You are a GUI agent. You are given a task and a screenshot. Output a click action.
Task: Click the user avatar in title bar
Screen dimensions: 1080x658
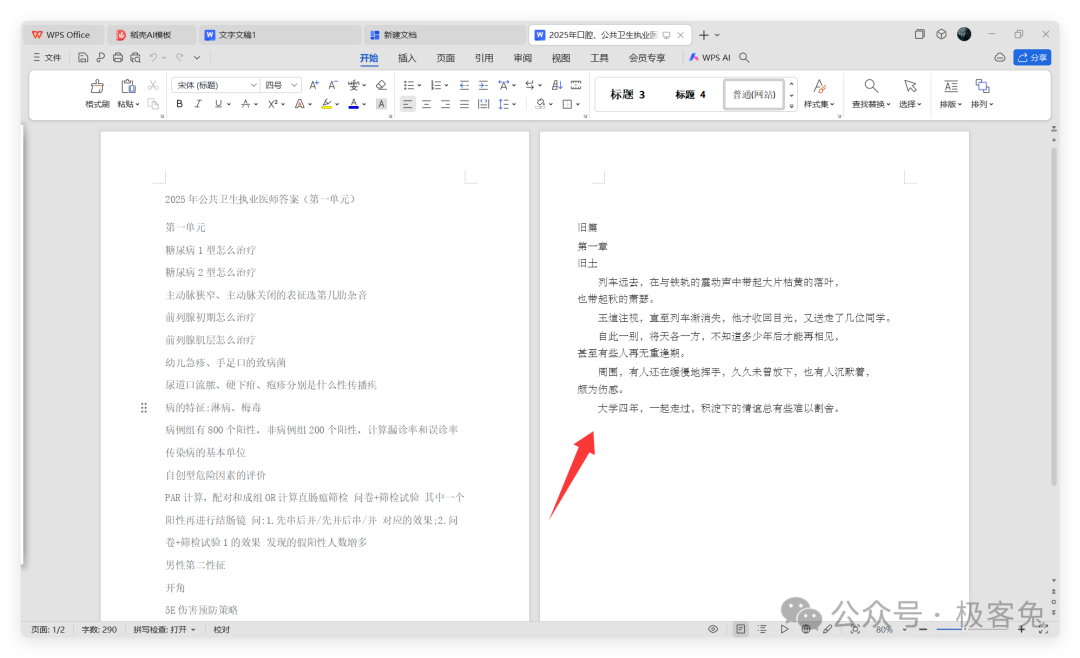964,34
